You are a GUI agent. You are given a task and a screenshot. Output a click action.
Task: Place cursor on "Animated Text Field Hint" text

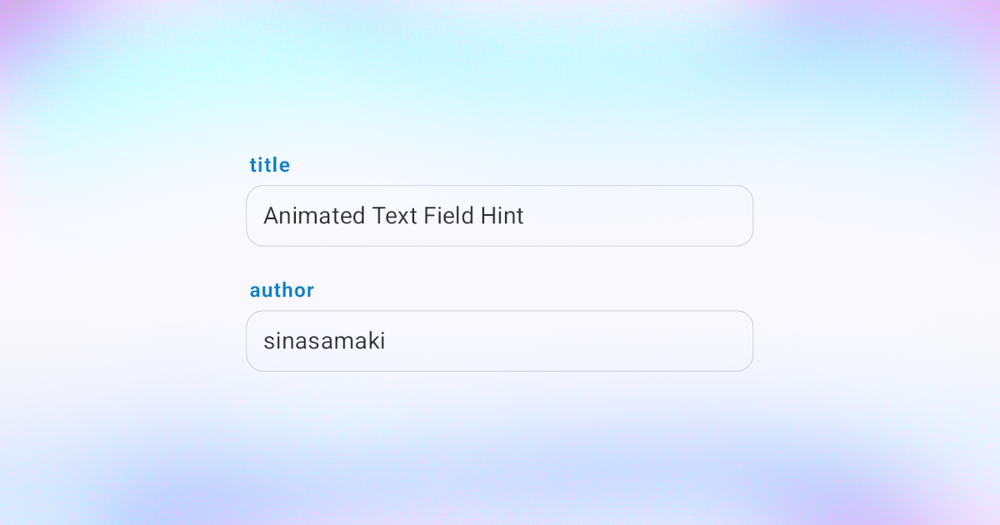(x=393, y=216)
